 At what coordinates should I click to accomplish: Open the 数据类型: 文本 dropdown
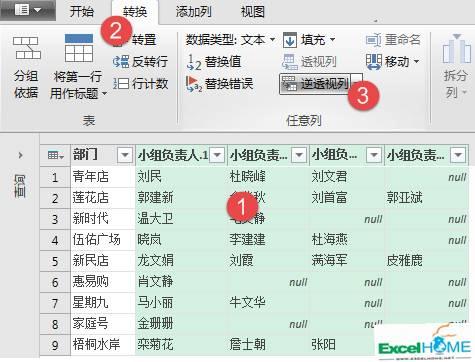click(230, 40)
